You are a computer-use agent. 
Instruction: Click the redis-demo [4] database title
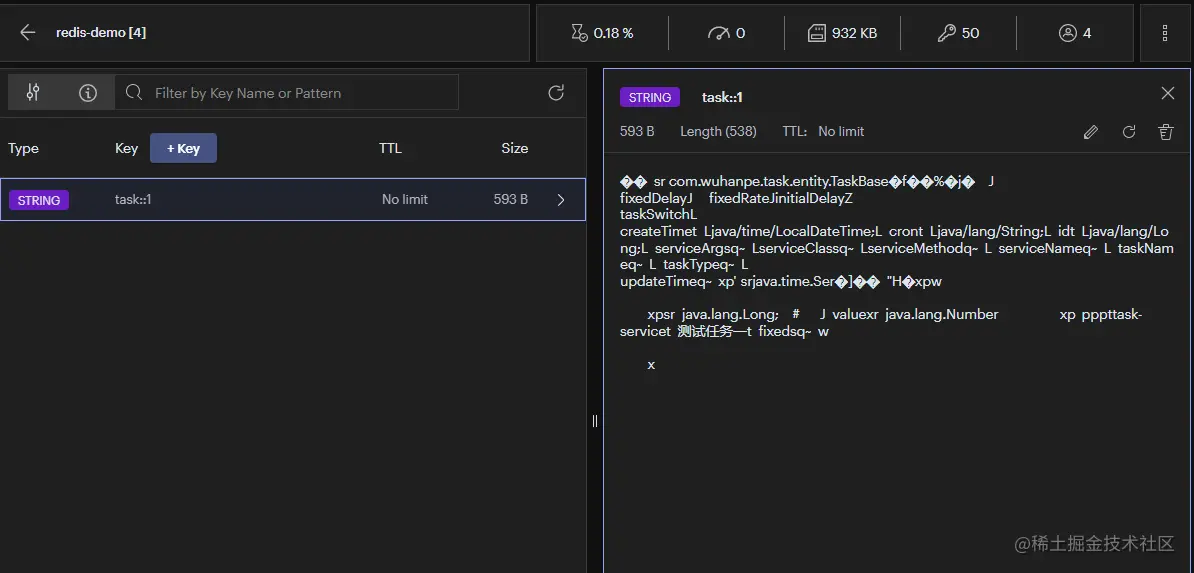click(101, 33)
